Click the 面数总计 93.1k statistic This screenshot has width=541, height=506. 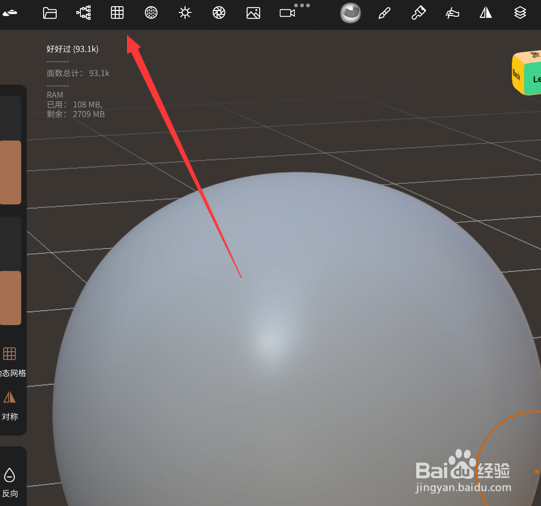pos(78,73)
